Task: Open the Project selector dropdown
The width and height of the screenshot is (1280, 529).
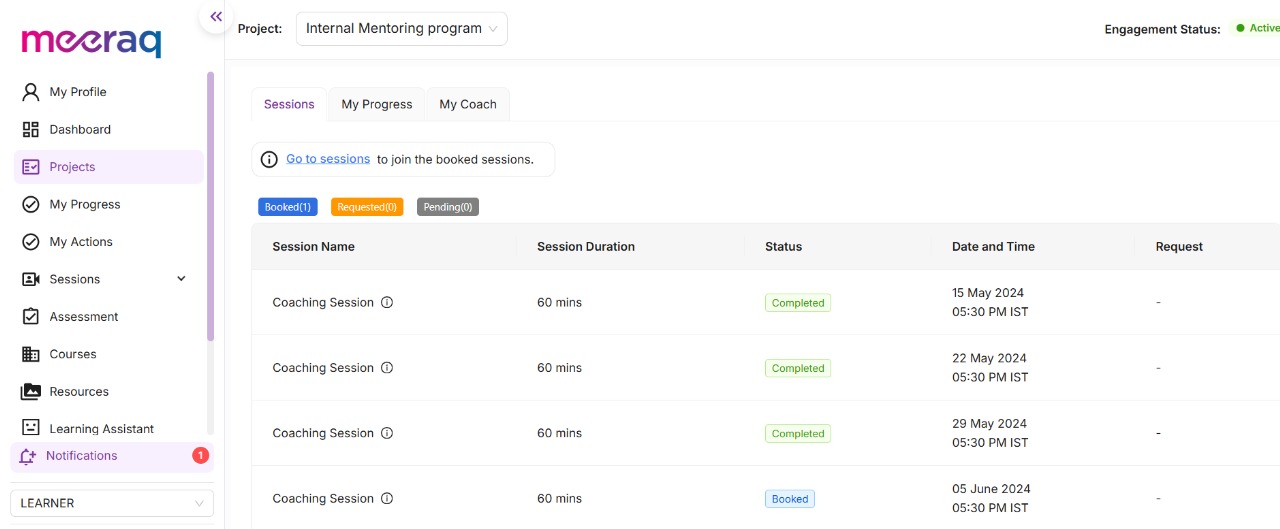Action: (x=402, y=29)
